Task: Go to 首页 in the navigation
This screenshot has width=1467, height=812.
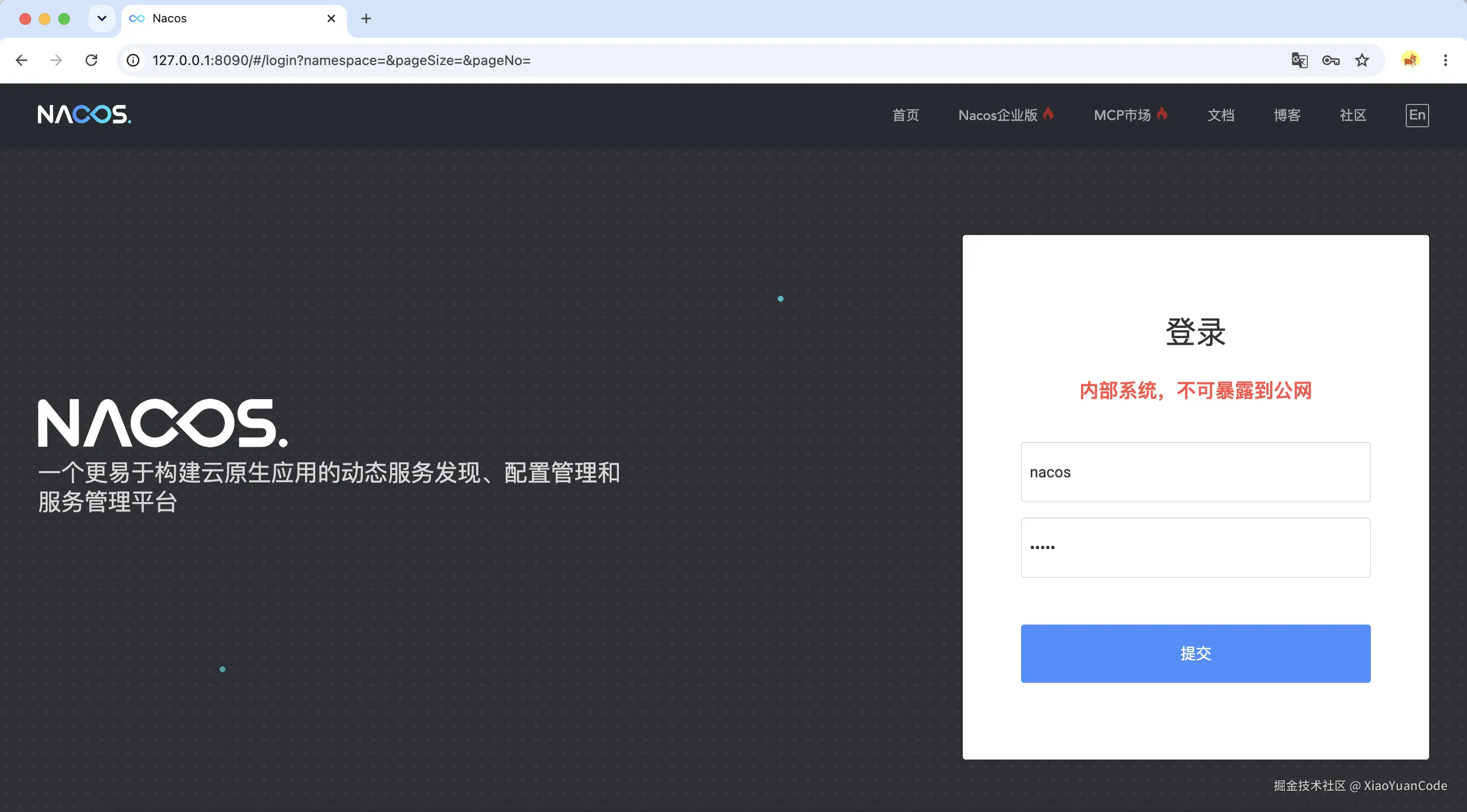Action: pos(905,115)
